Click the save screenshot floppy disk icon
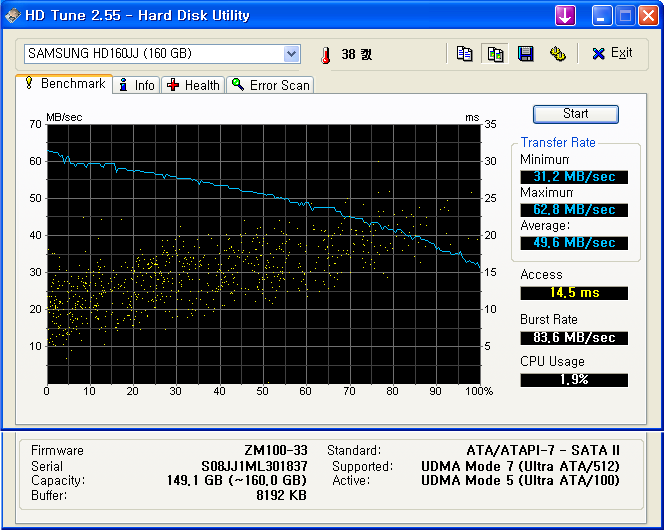 pos(525,54)
